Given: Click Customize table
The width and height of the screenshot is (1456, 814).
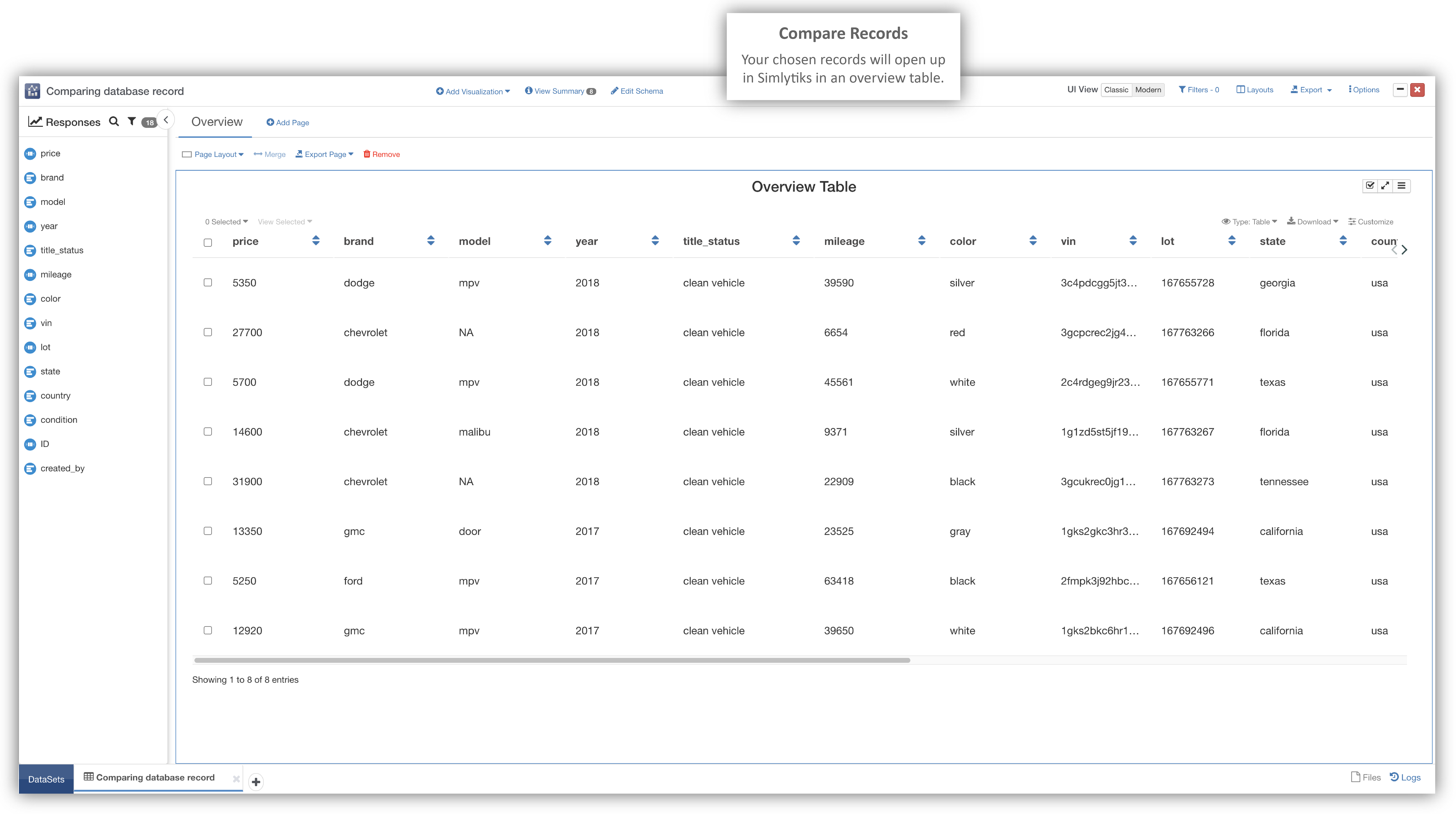Looking at the screenshot, I should (x=1371, y=222).
